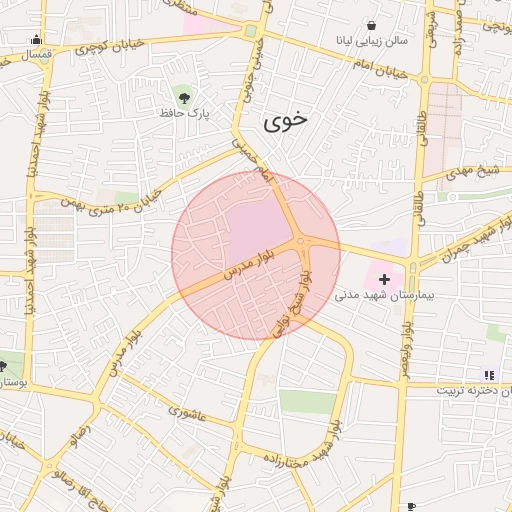Click the coffee cup icon at the map bottom

click(x=411, y=507)
